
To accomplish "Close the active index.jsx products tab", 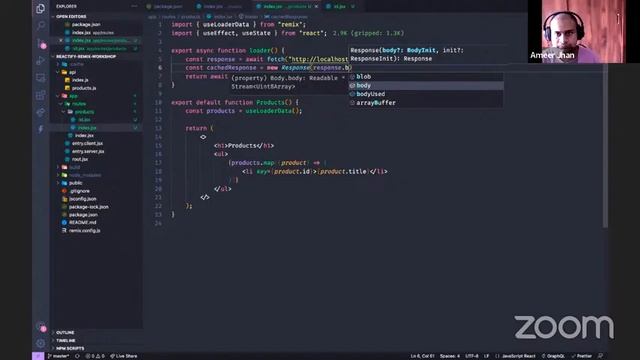I will coord(316,7).
